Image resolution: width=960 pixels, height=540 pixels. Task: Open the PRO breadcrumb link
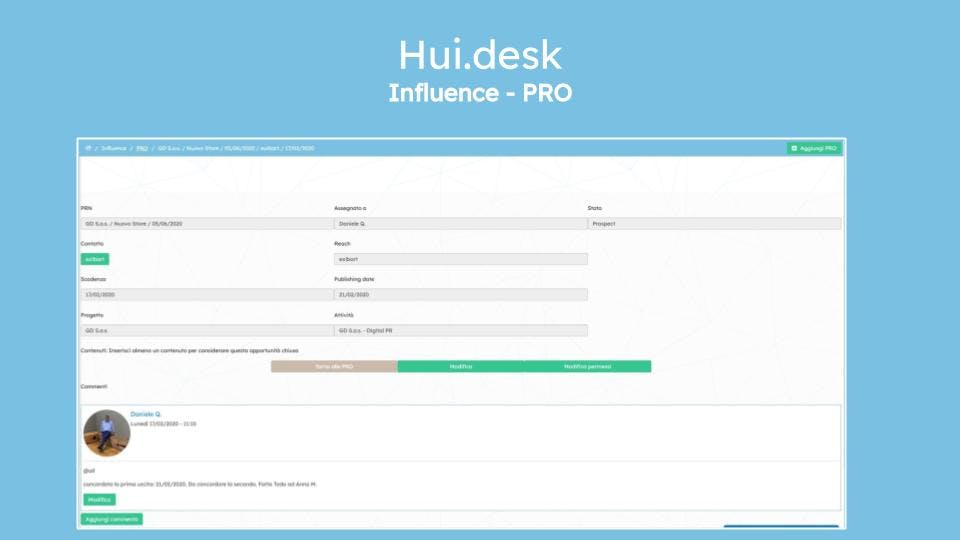tap(142, 148)
